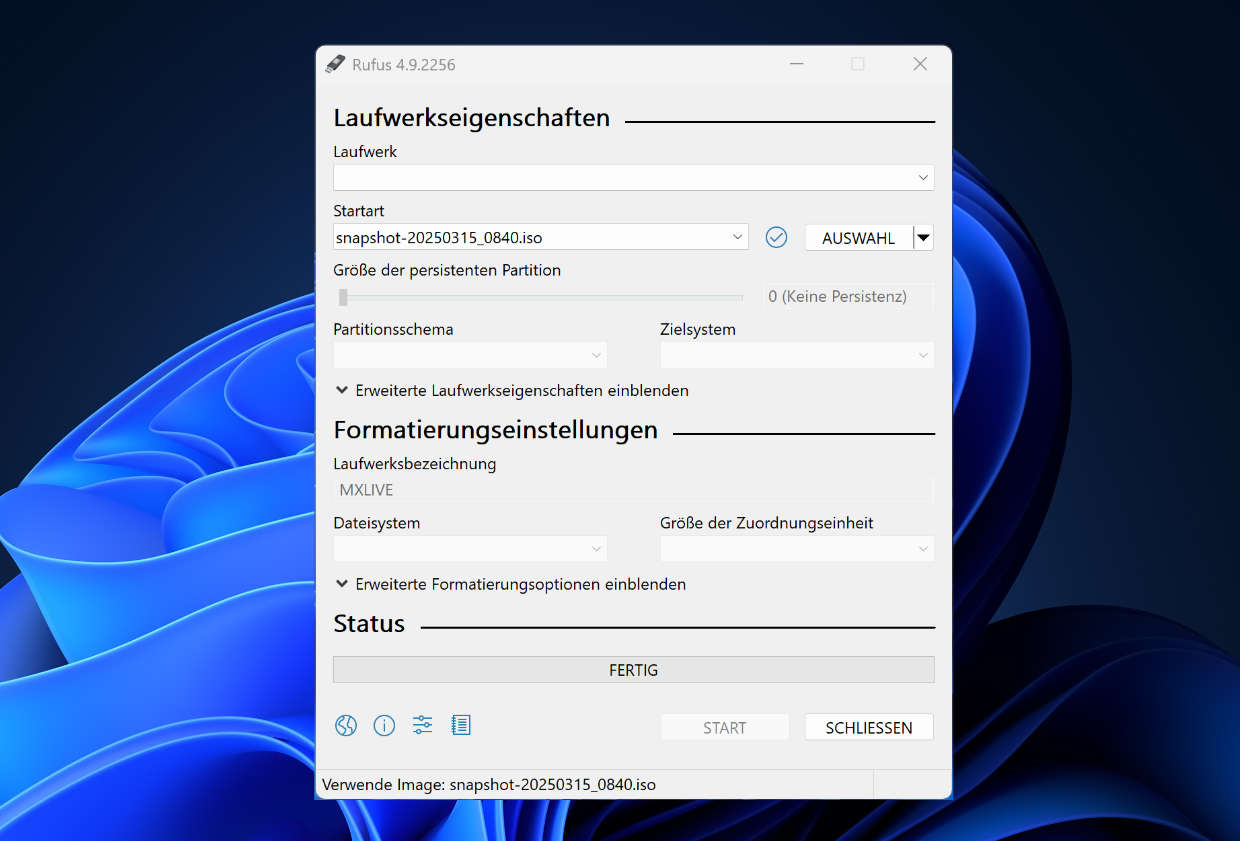Click the Laufwerksbezeichnung MXLIVE field
The height and width of the screenshot is (841, 1240).
point(634,490)
